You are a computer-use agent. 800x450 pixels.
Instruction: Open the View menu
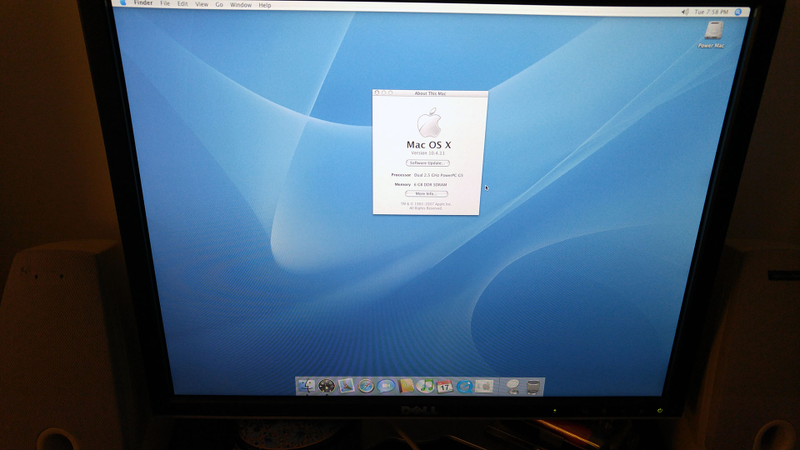(202, 4)
